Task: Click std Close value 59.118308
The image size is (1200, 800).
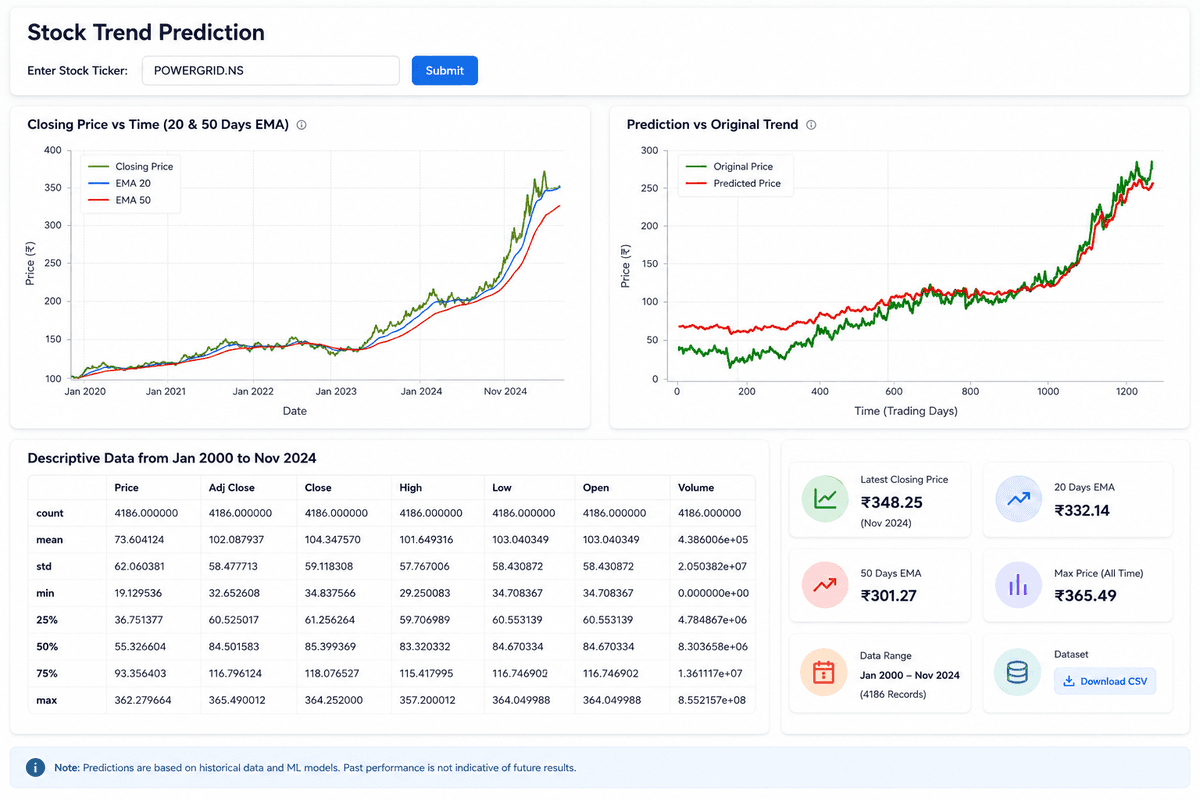Action: [x=333, y=567]
